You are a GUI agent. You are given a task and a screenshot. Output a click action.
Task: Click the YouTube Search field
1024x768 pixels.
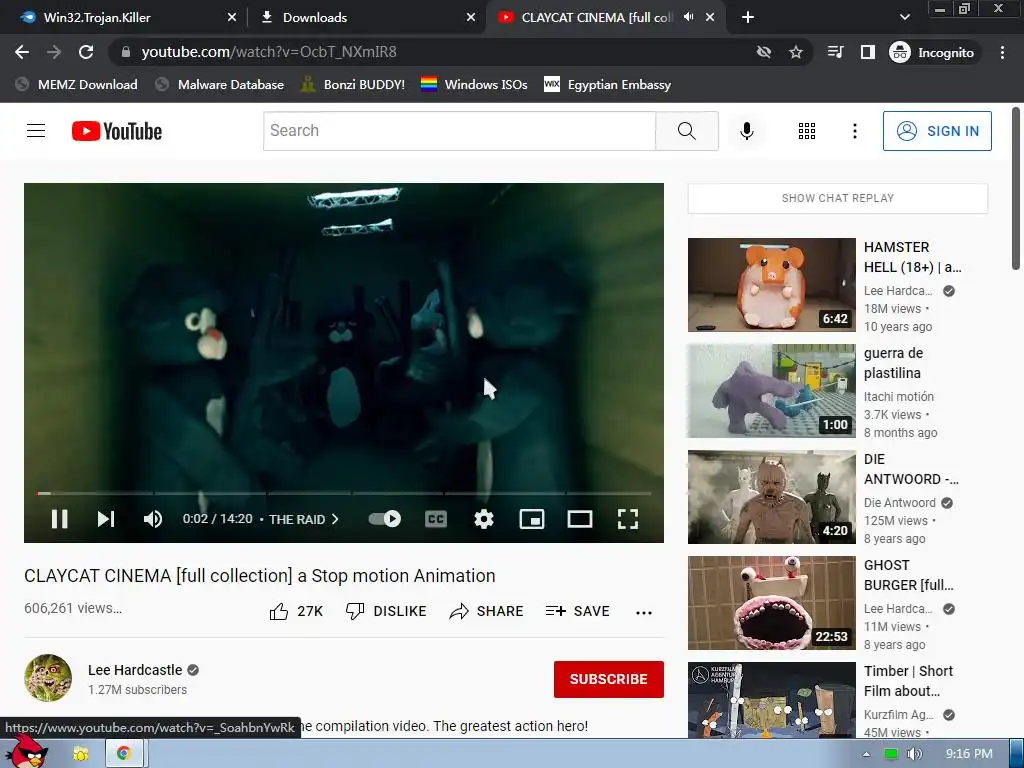pyautogui.click(x=459, y=131)
